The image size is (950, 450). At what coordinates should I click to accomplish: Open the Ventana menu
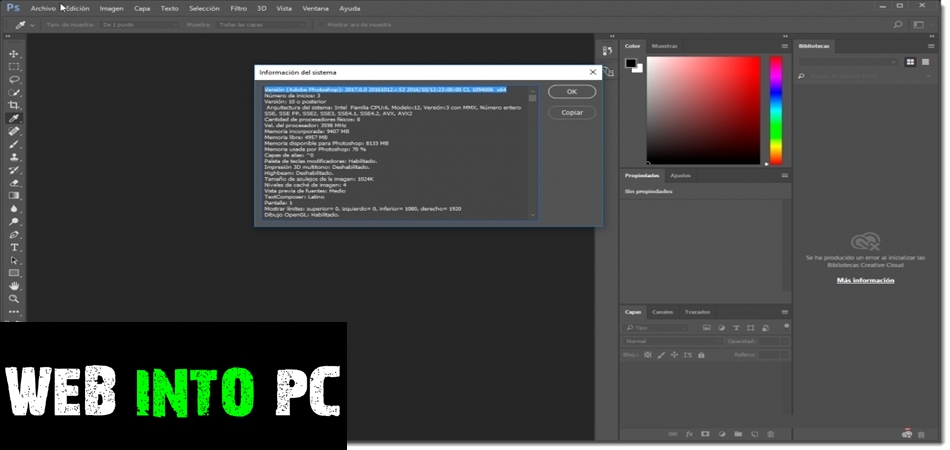[316, 8]
